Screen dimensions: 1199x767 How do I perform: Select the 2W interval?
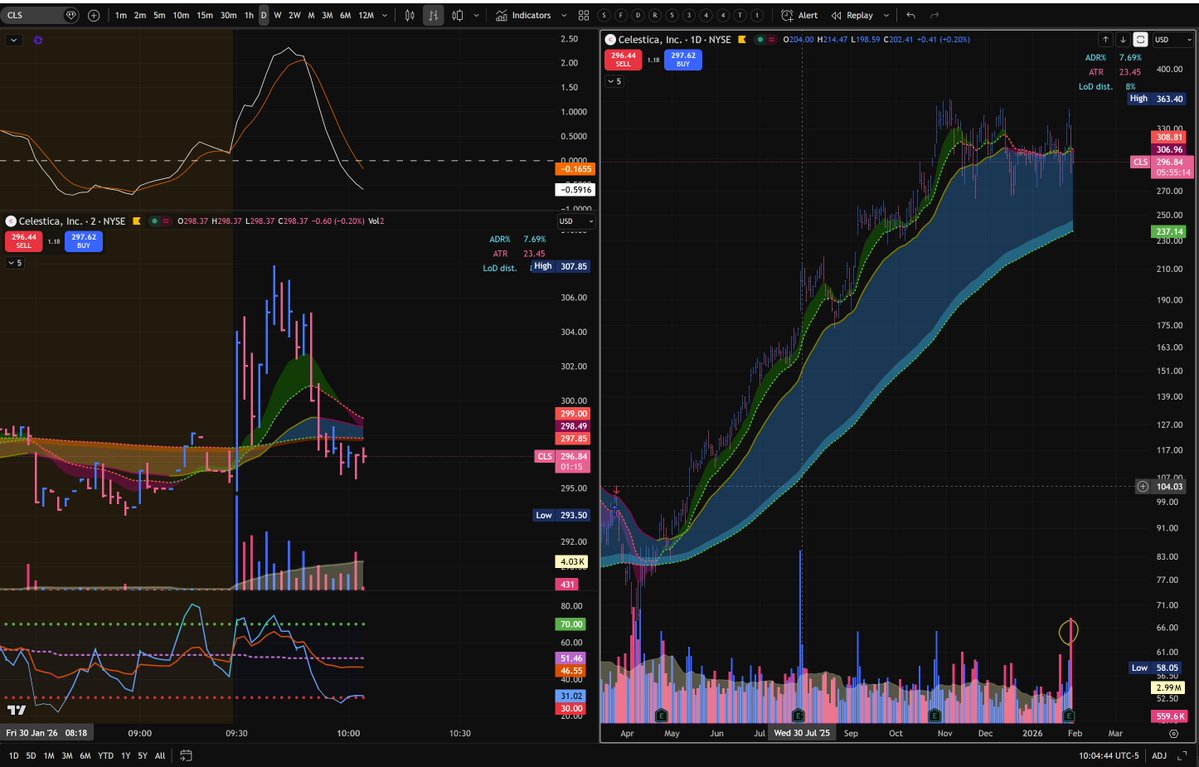coord(294,15)
